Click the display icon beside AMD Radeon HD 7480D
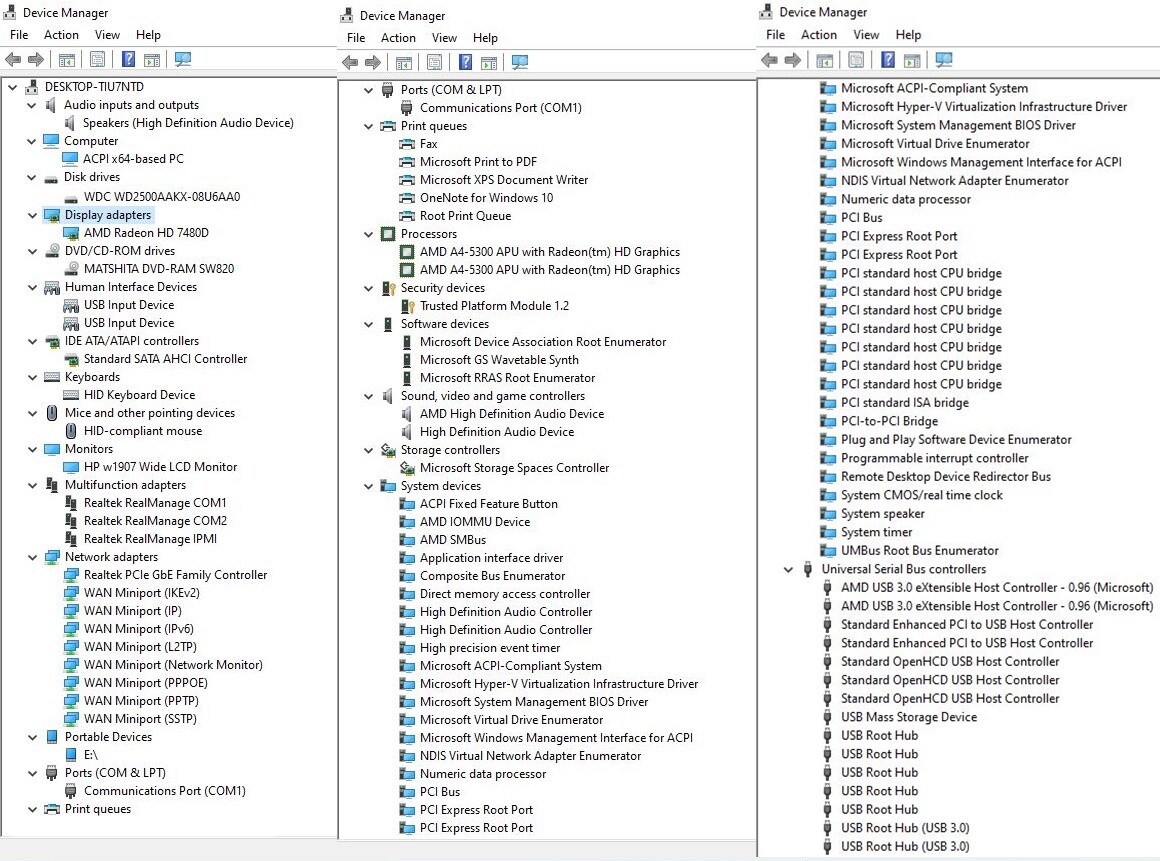This screenshot has height=861, width=1160. point(71,233)
